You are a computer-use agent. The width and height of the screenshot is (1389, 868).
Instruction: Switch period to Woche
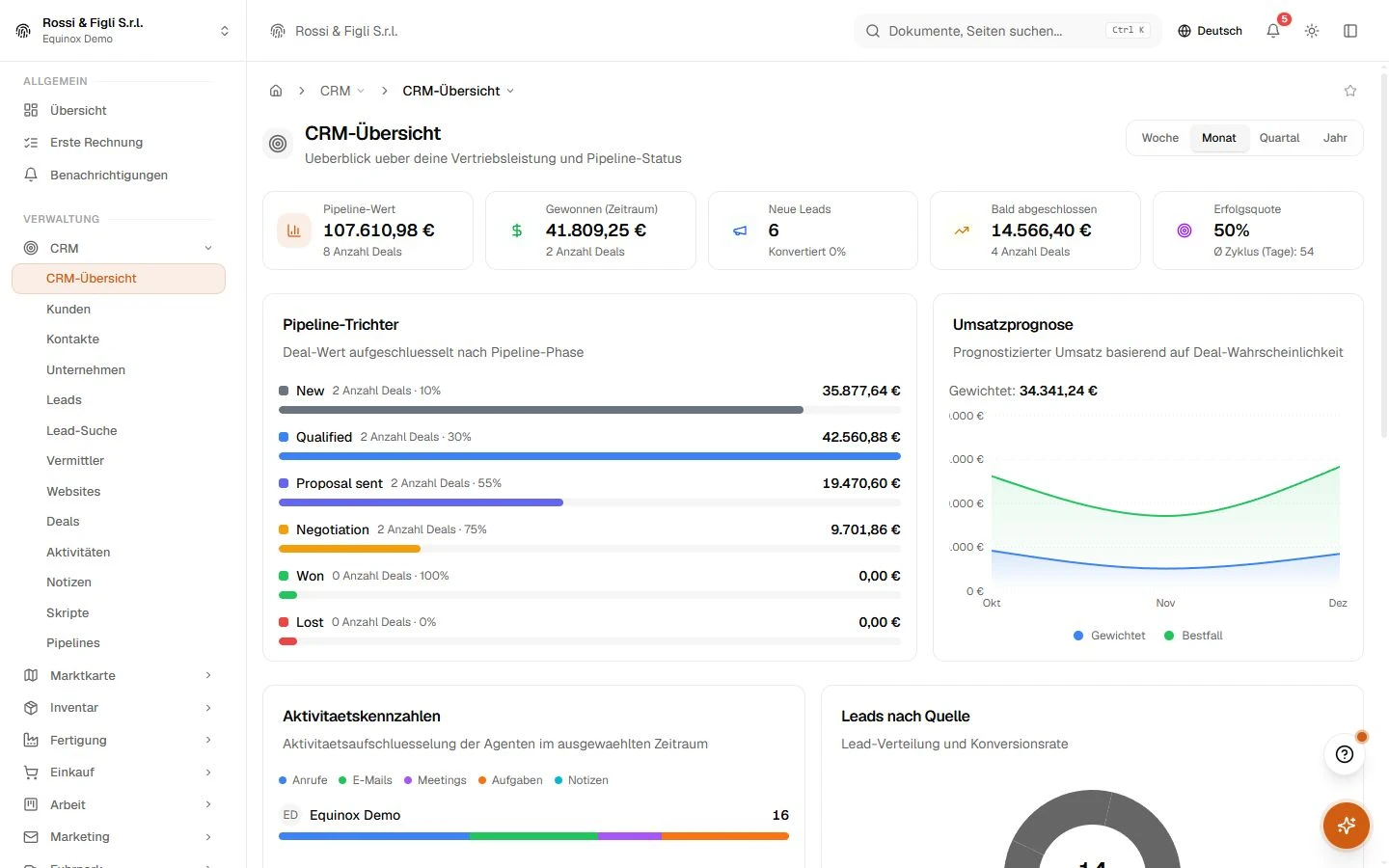[x=1159, y=138]
